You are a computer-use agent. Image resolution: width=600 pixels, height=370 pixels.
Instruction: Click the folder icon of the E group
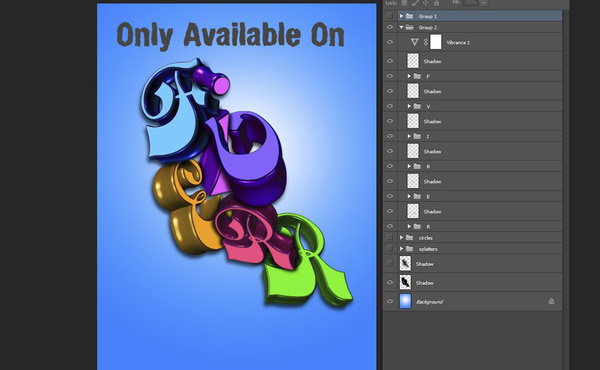[x=417, y=196]
